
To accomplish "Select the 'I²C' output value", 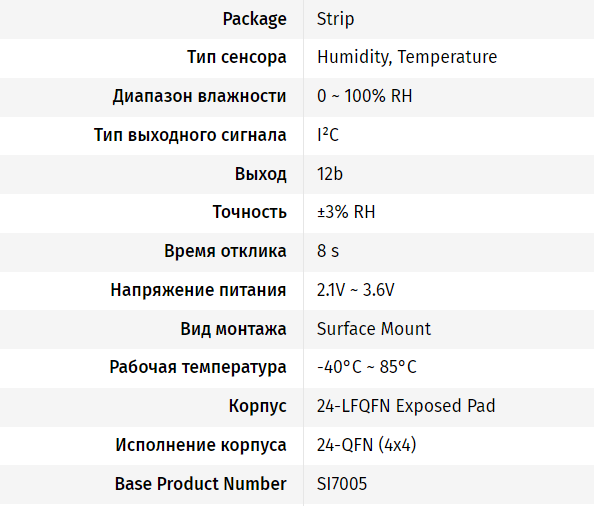I will pos(328,135).
